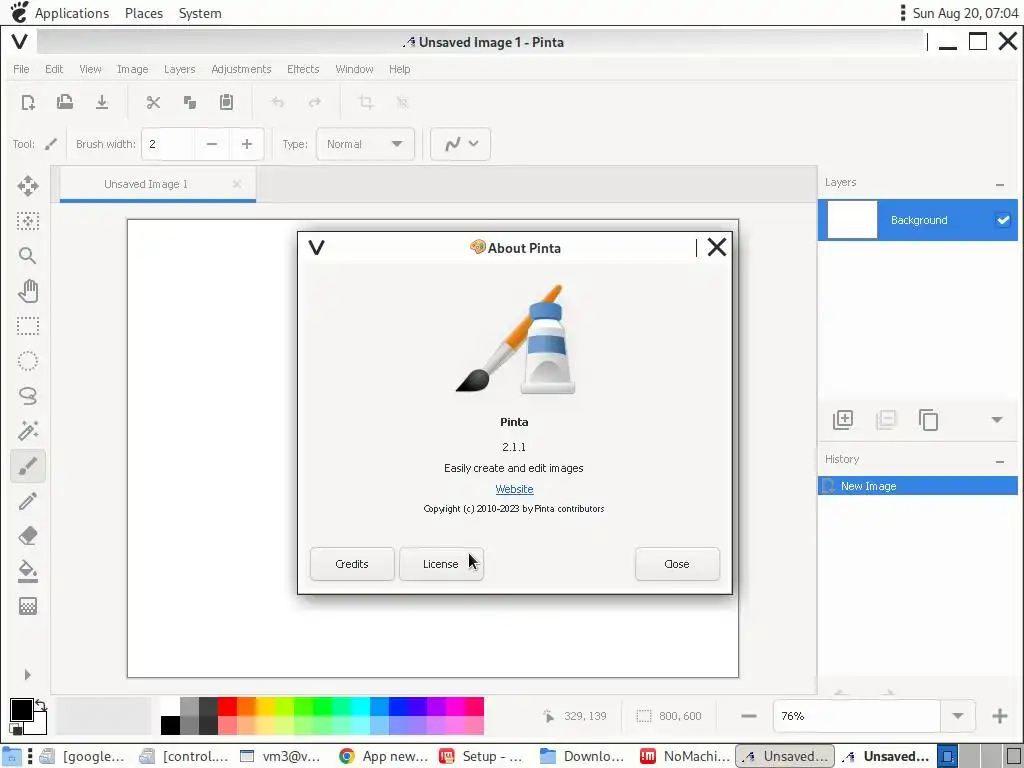Image resolution: width=1024 pixels, height=768 pixels.
Task: Open the Places system menu
Action: pyautogui.click(x=144, y=13)
